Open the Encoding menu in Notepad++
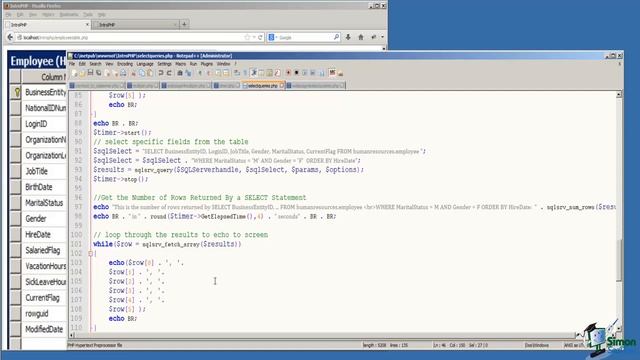Image resolution: width=640 pixels, height=360 pixels. (x=125, y=64)
